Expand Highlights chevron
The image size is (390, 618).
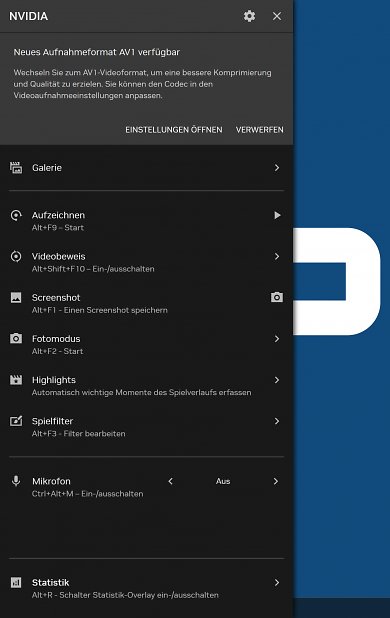[277, 380]
